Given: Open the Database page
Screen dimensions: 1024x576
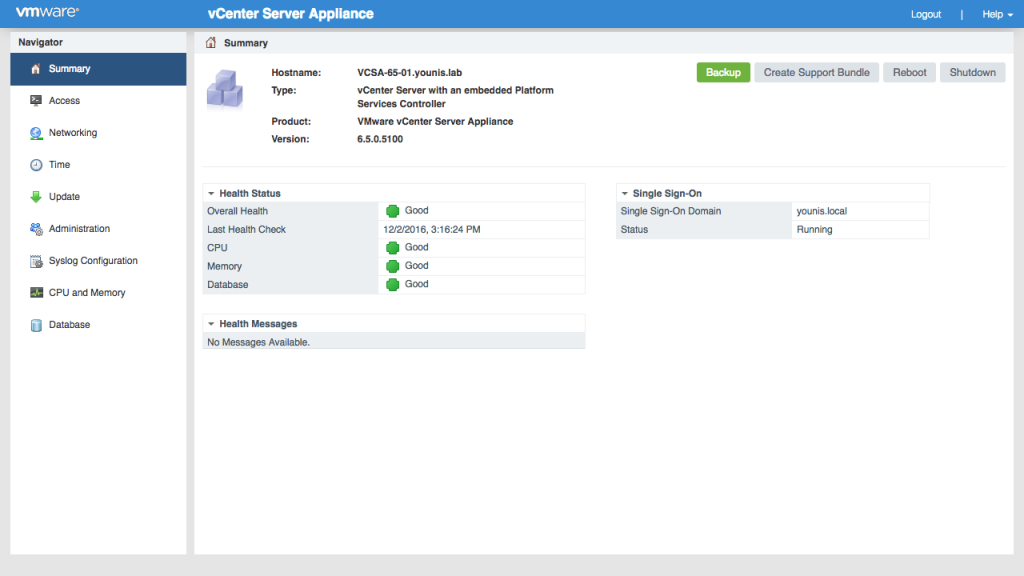Looking at the screenshot, I should click(98, 325).
